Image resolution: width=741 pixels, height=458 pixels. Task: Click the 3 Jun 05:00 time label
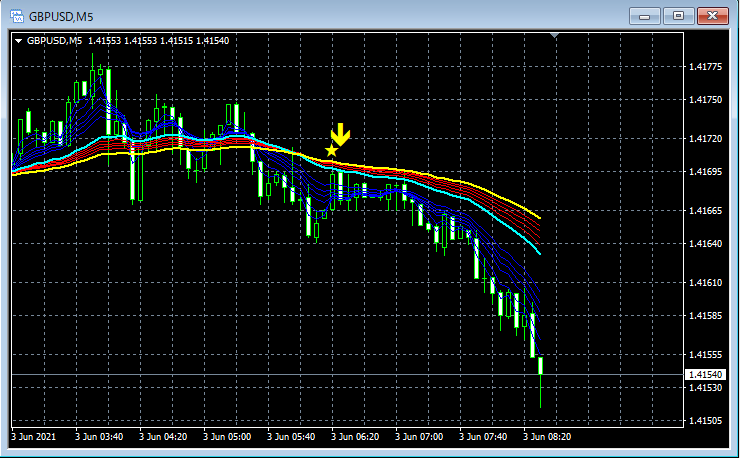[227, 437]
